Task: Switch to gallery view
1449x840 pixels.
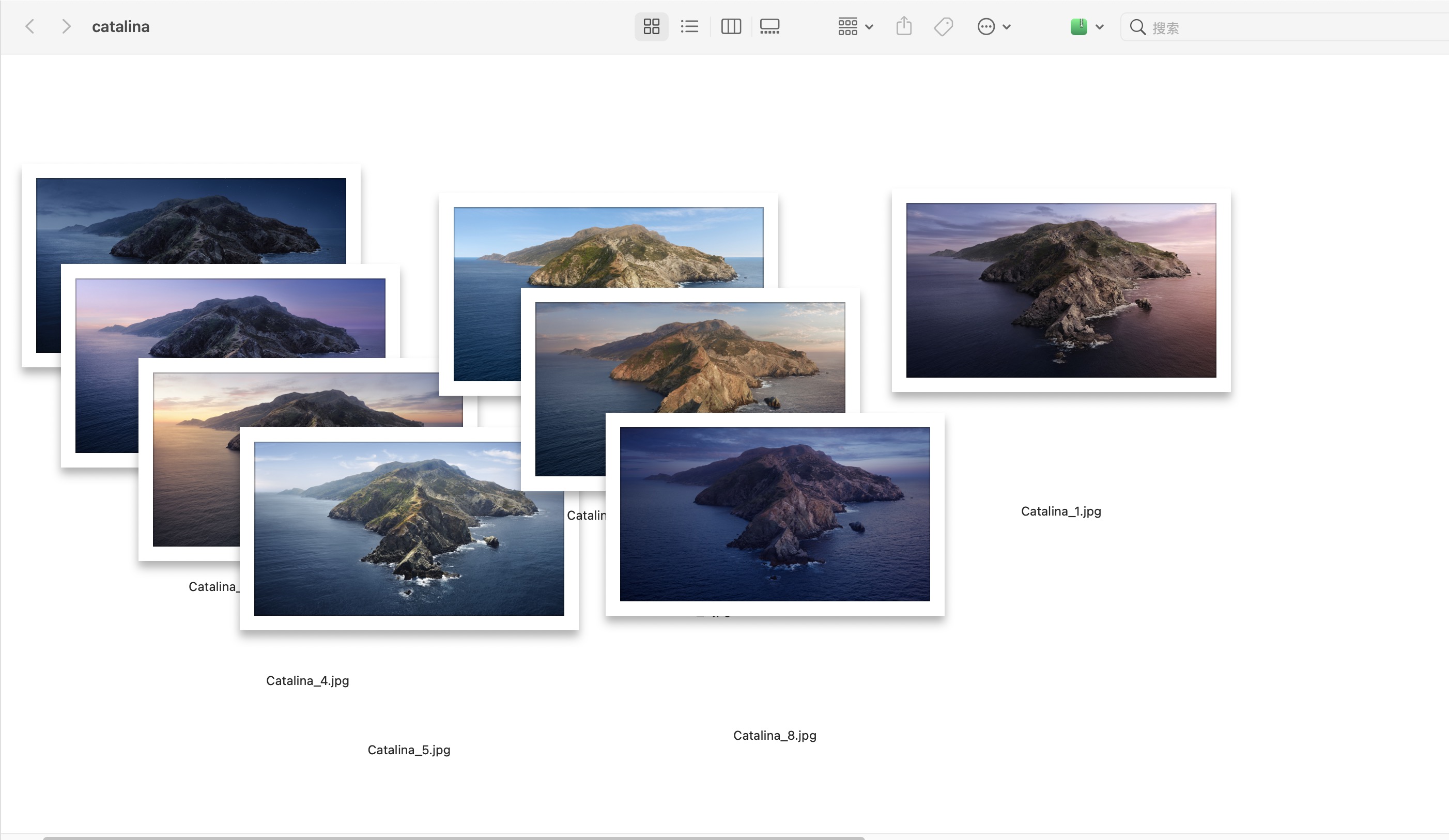Action: pos(769,26)
